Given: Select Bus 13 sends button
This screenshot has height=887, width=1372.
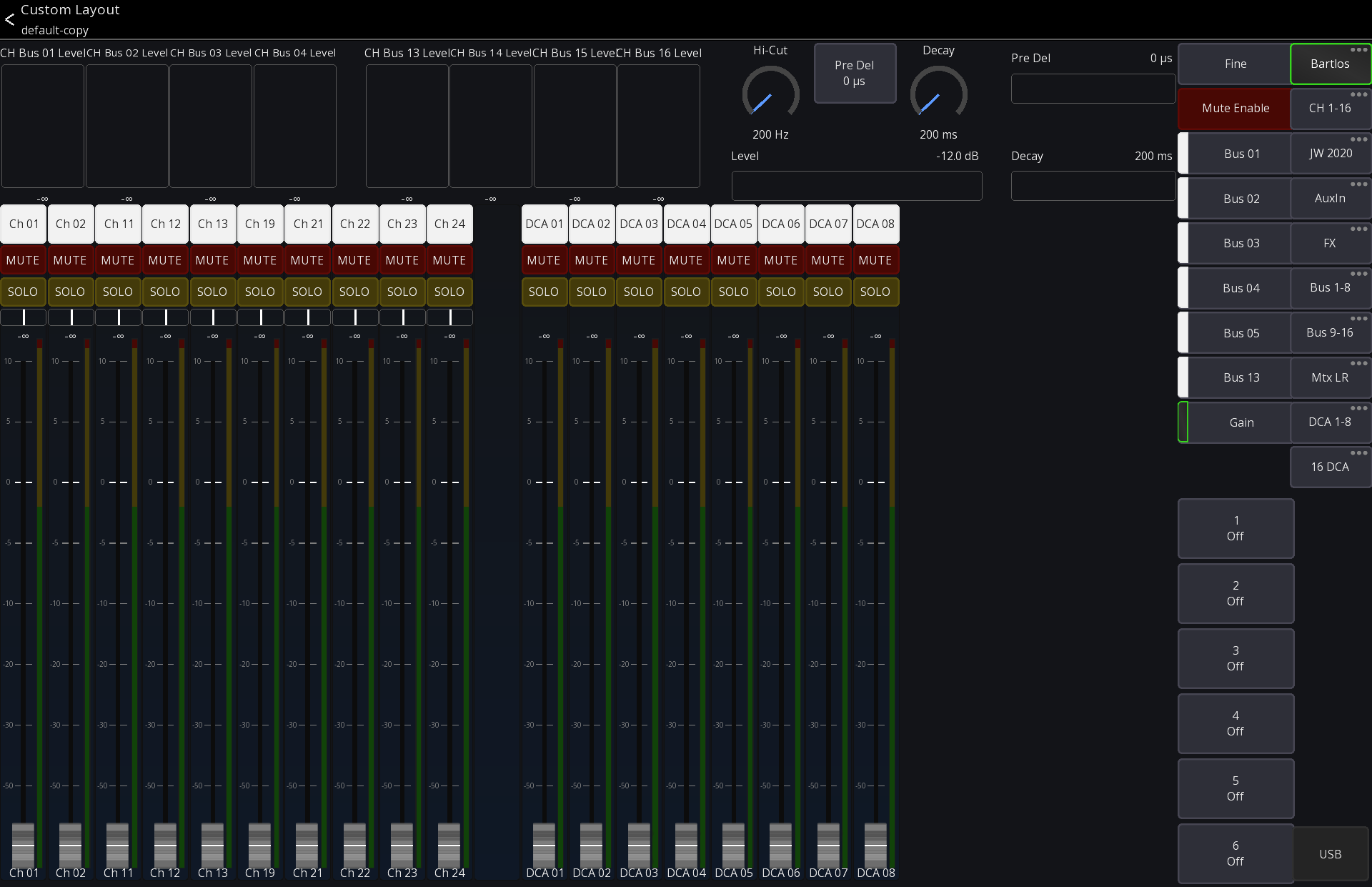Looking at the screenshot, I should [x=1235, y=377].
